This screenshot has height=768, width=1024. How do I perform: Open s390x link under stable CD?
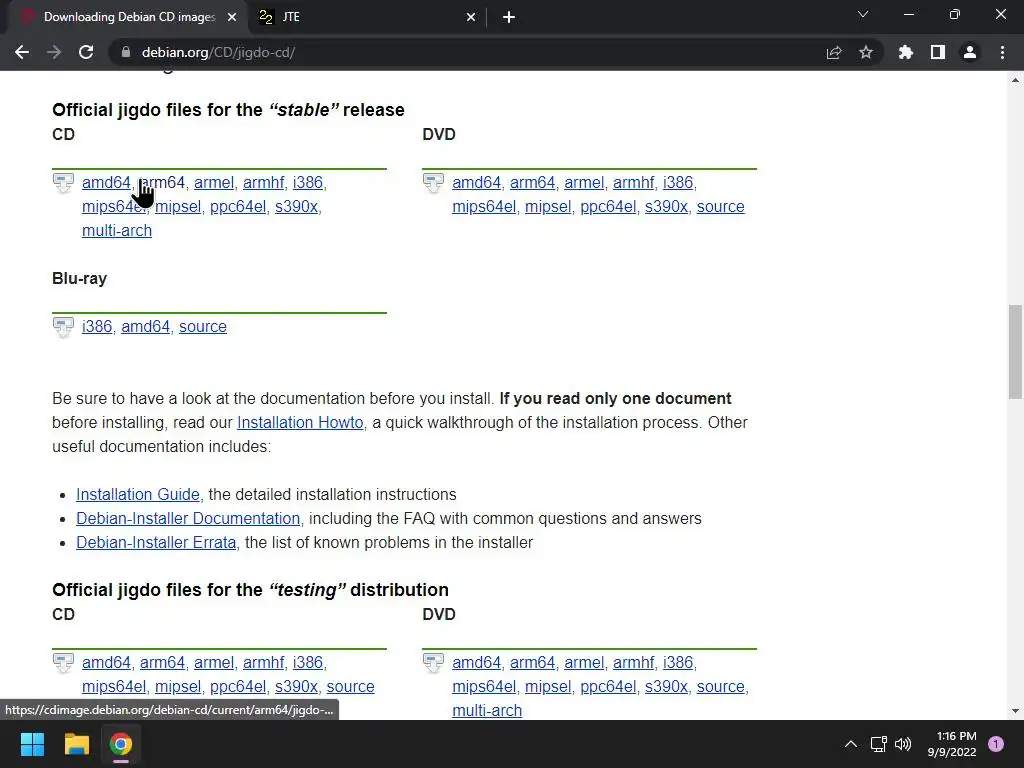[x=296, y=207]
